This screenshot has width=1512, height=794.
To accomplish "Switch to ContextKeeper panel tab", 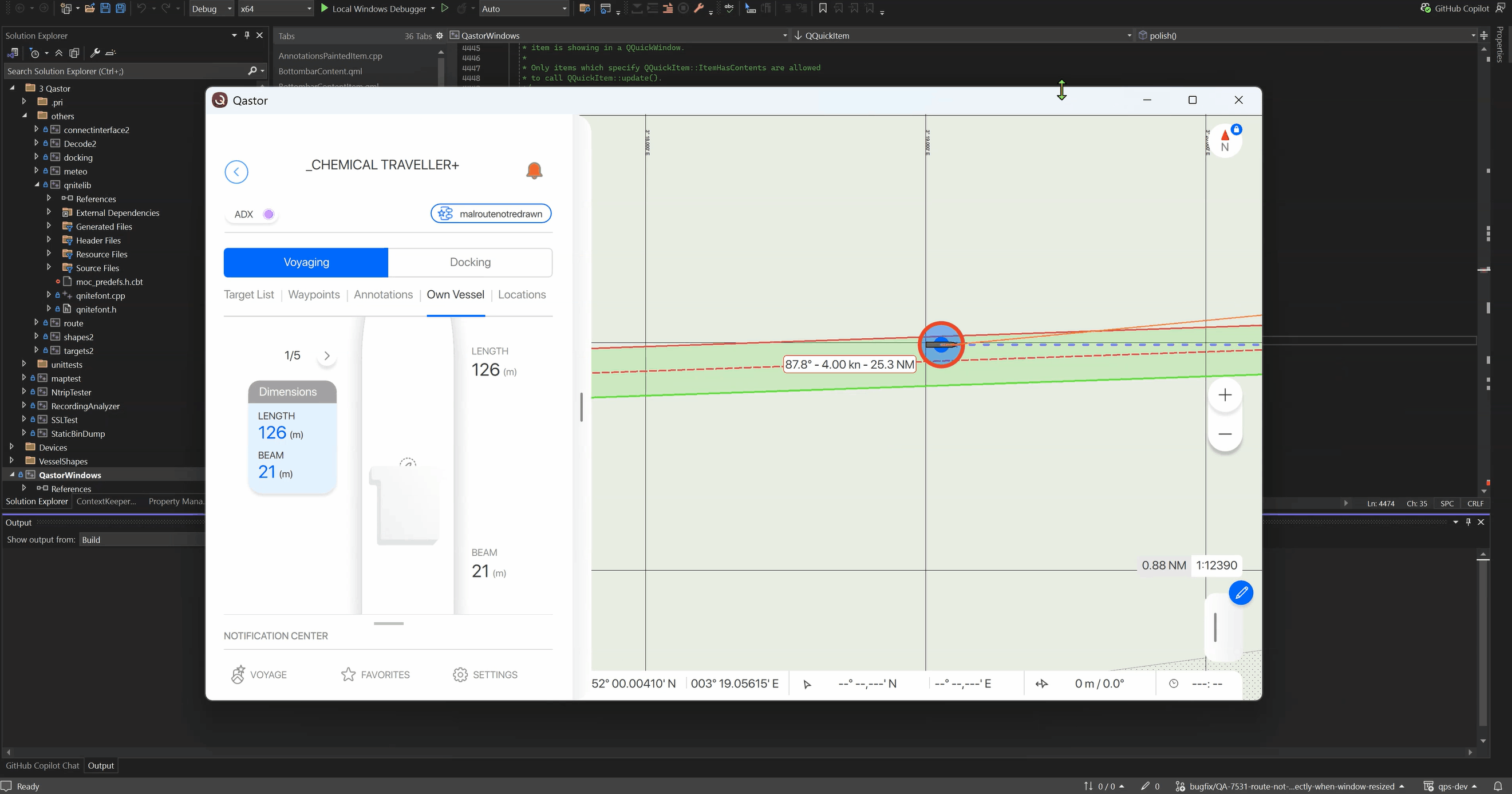I will click(x=106, y=501).
